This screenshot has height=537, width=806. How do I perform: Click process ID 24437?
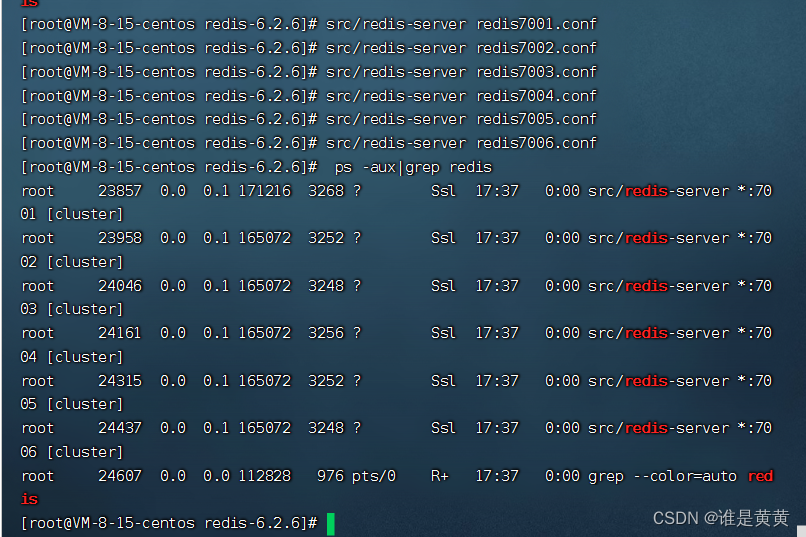[120, 428]
